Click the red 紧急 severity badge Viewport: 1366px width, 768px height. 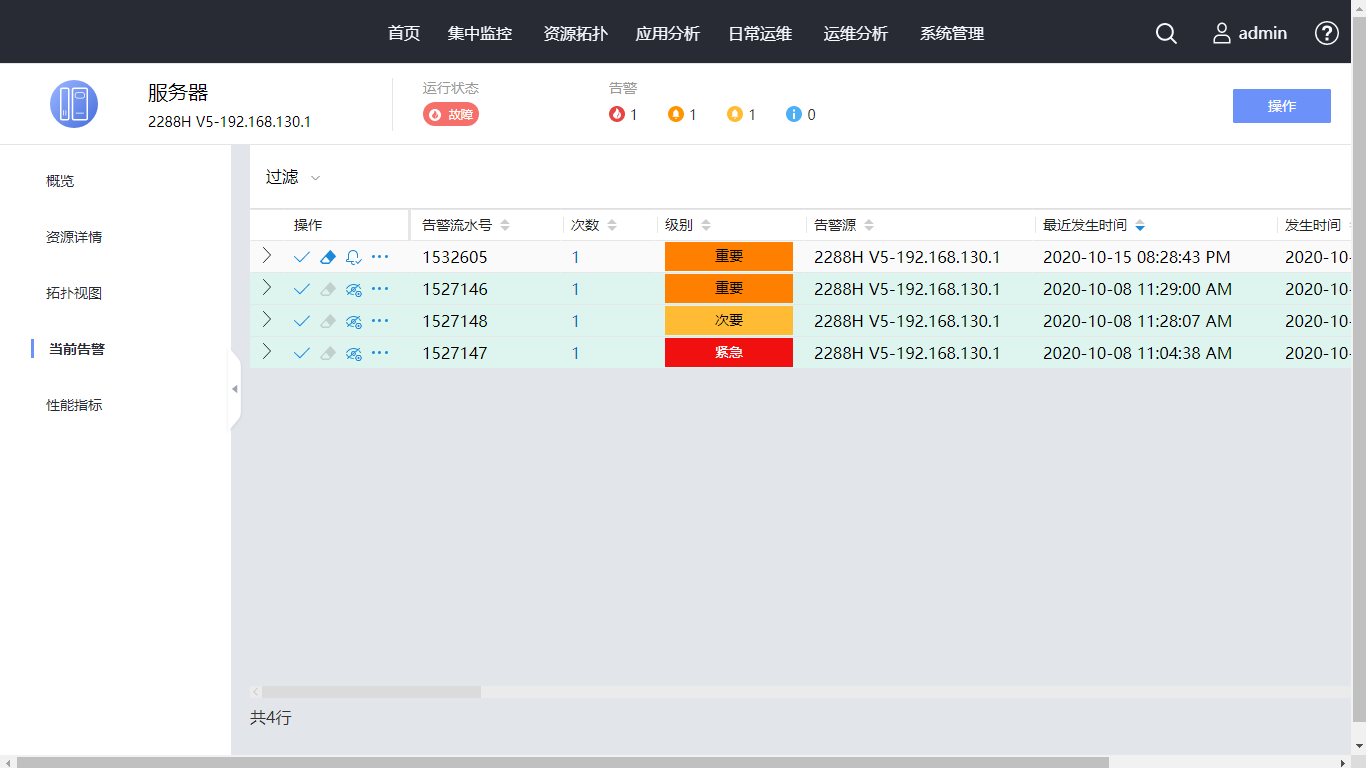click(728, 353)
